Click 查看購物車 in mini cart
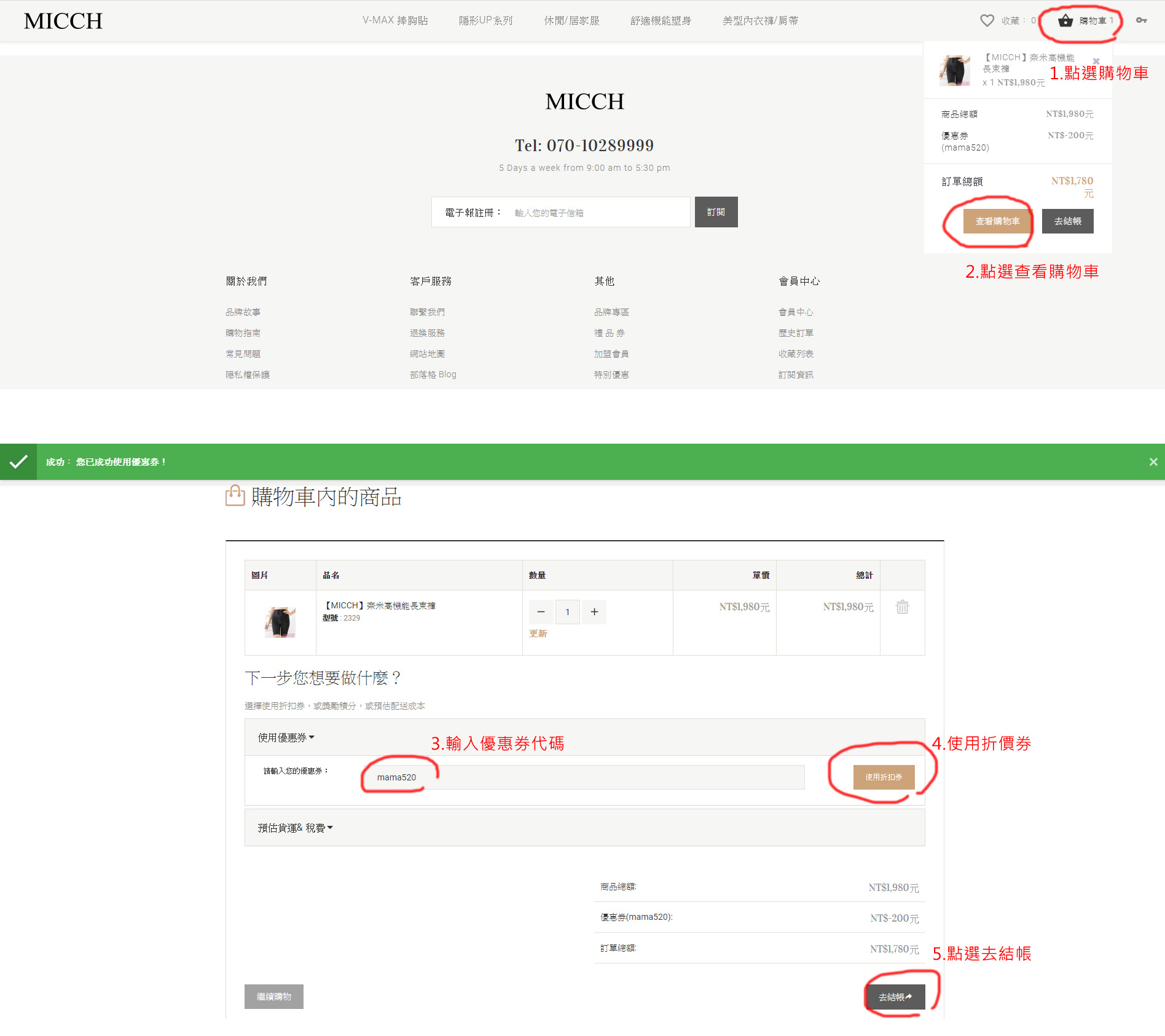Screen dimensions: 1165x1036 (997, 221)
